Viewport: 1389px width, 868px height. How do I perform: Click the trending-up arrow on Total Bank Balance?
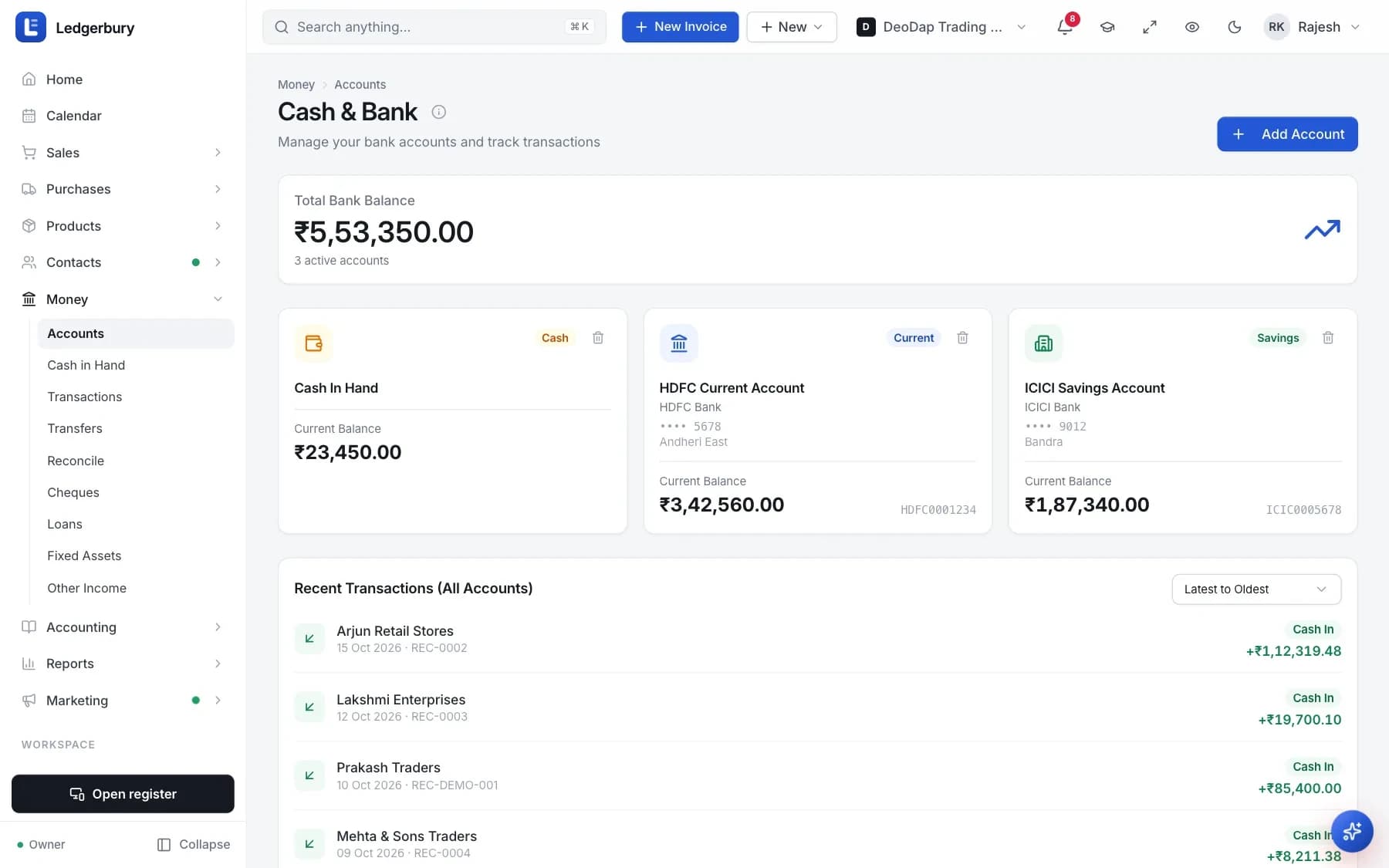[x=1323, y=229]
